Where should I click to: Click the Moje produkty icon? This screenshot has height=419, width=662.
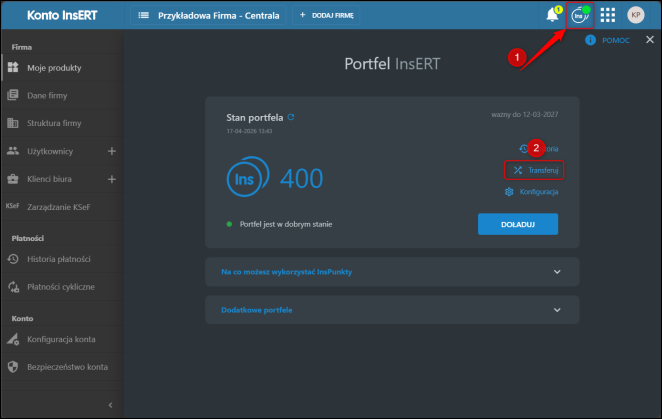pyautogui.click(x=13, y=67)
